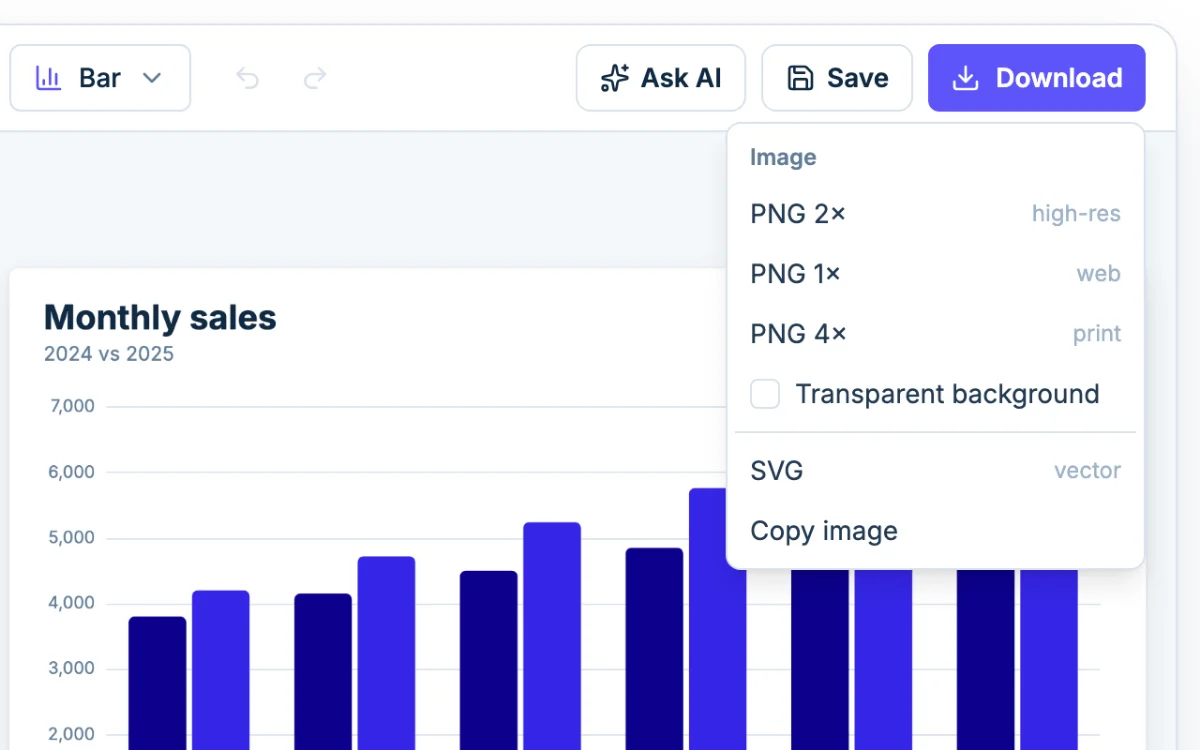1200x750 pixels.
Task: Click the 5,000 axis label
Action: click(x=71, y=538)
